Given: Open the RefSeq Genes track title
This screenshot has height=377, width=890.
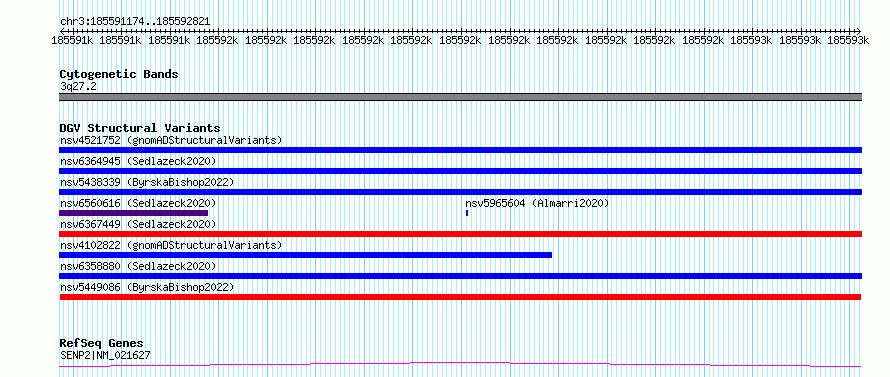Looking at the screenshot, I should point(101,343).
